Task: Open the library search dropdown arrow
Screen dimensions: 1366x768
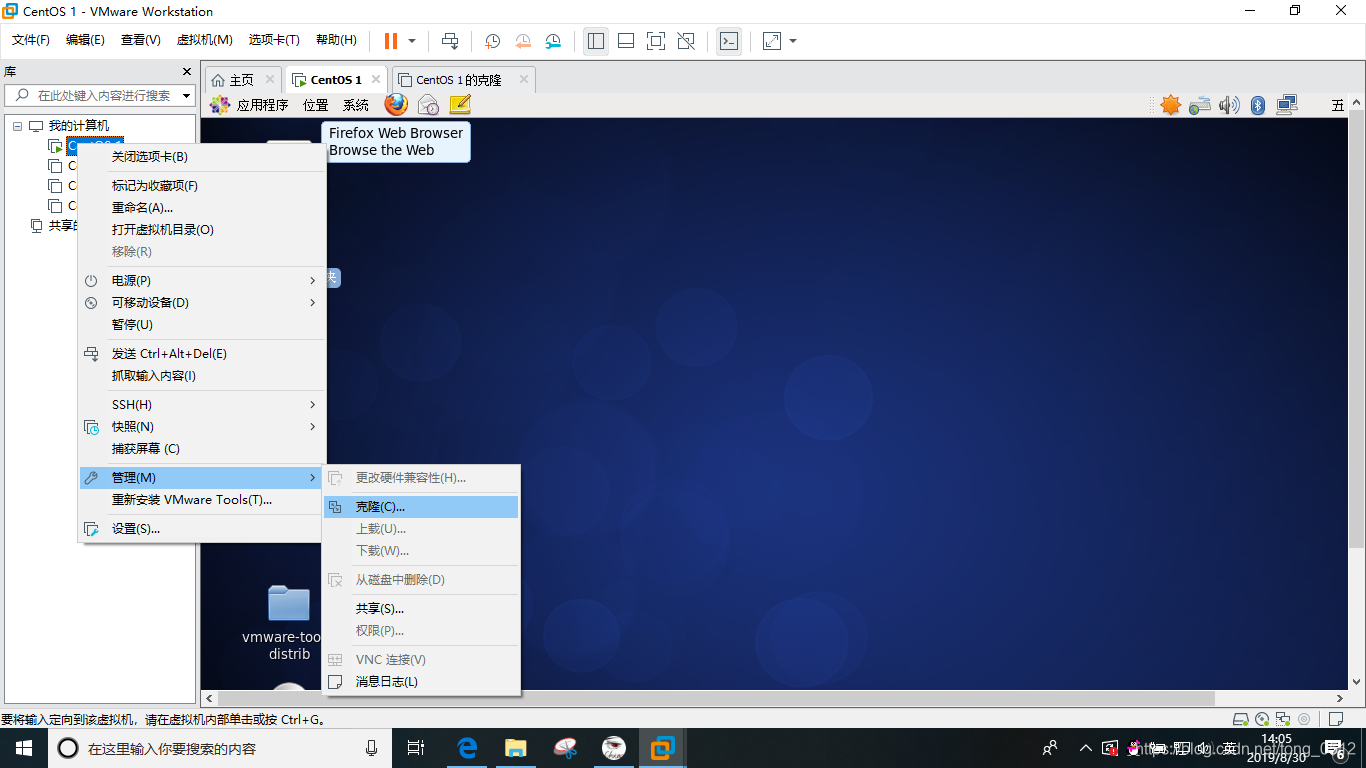Action: (x=186, y=96)
